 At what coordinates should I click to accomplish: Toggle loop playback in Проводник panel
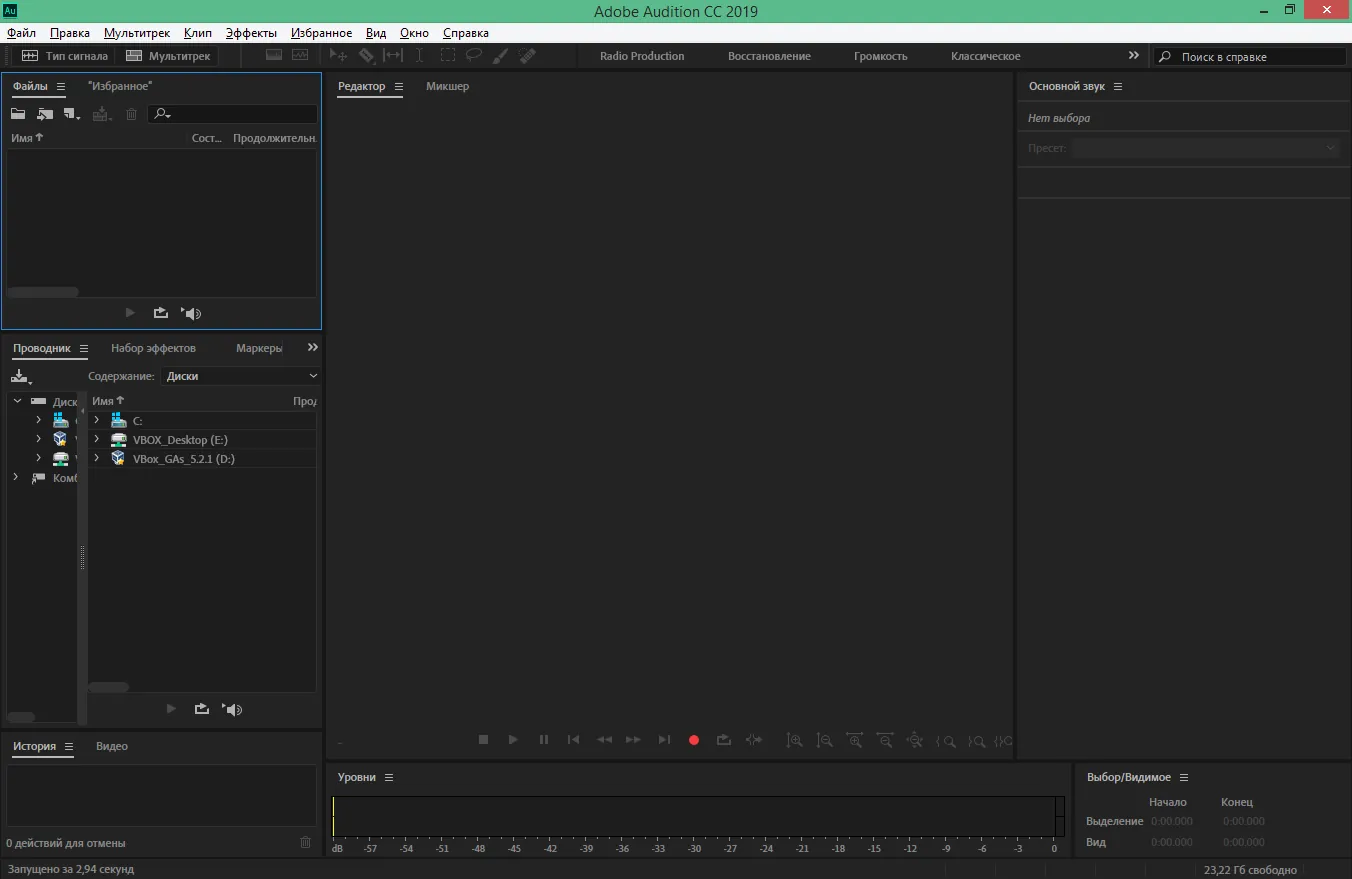(x=202, y=709)
